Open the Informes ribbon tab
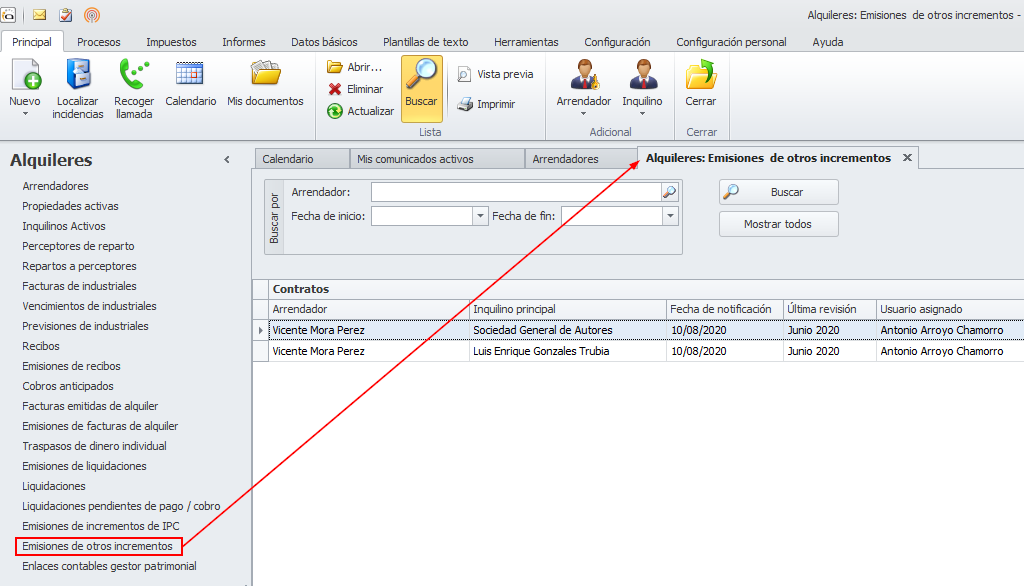The image size is (1024, 586). [244, 42]
